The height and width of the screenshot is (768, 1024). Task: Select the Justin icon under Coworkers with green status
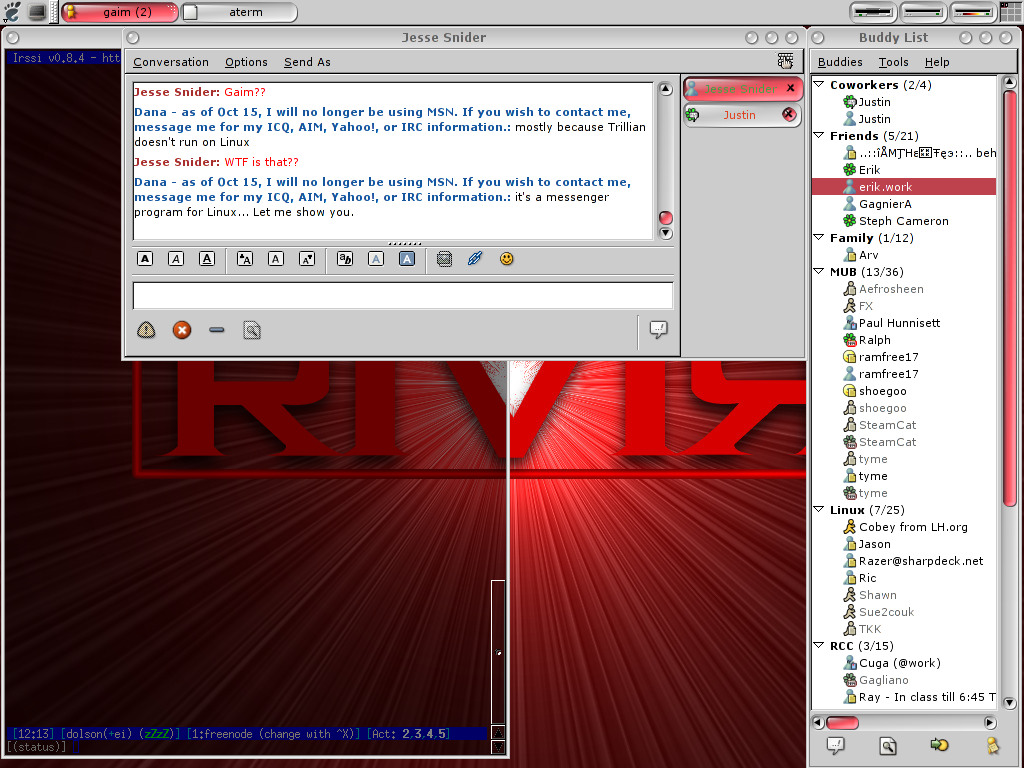849,102
